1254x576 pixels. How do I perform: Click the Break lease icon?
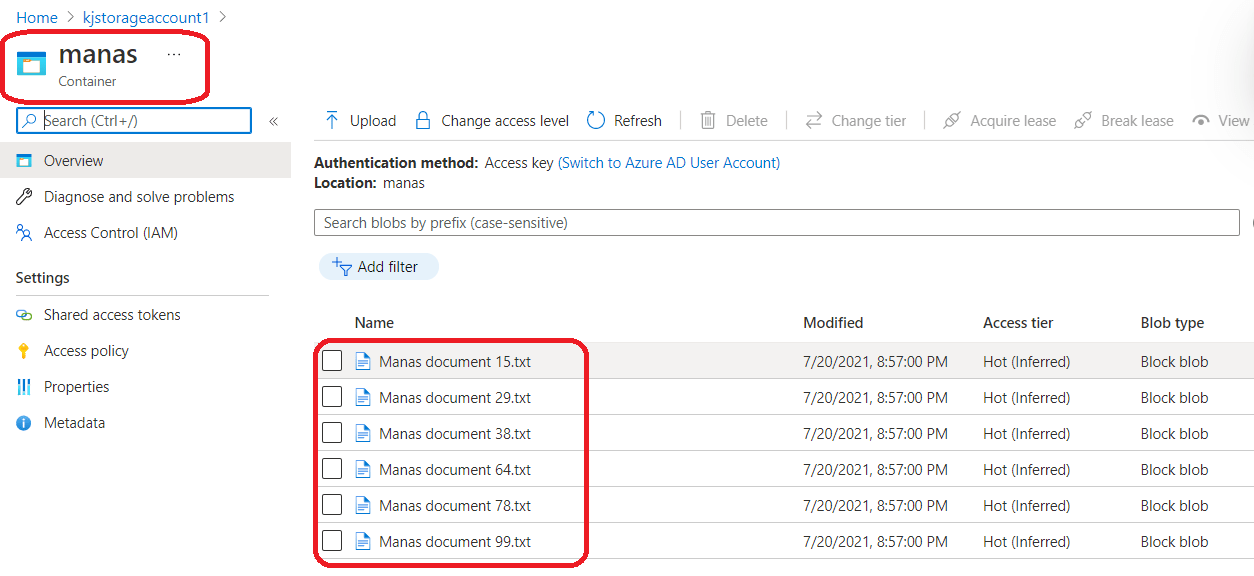click(1082, 120)
